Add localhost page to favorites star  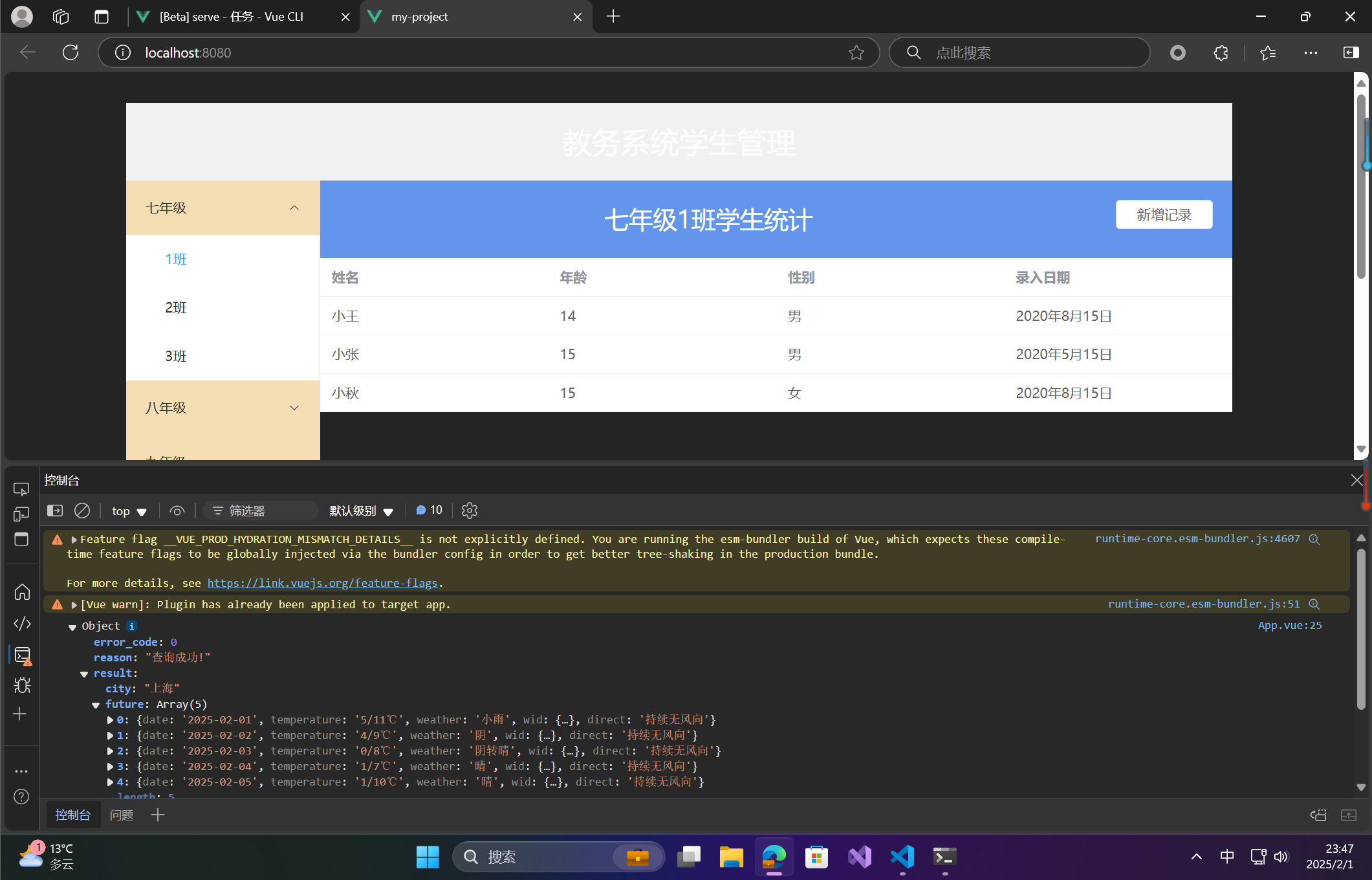(856, 52)
